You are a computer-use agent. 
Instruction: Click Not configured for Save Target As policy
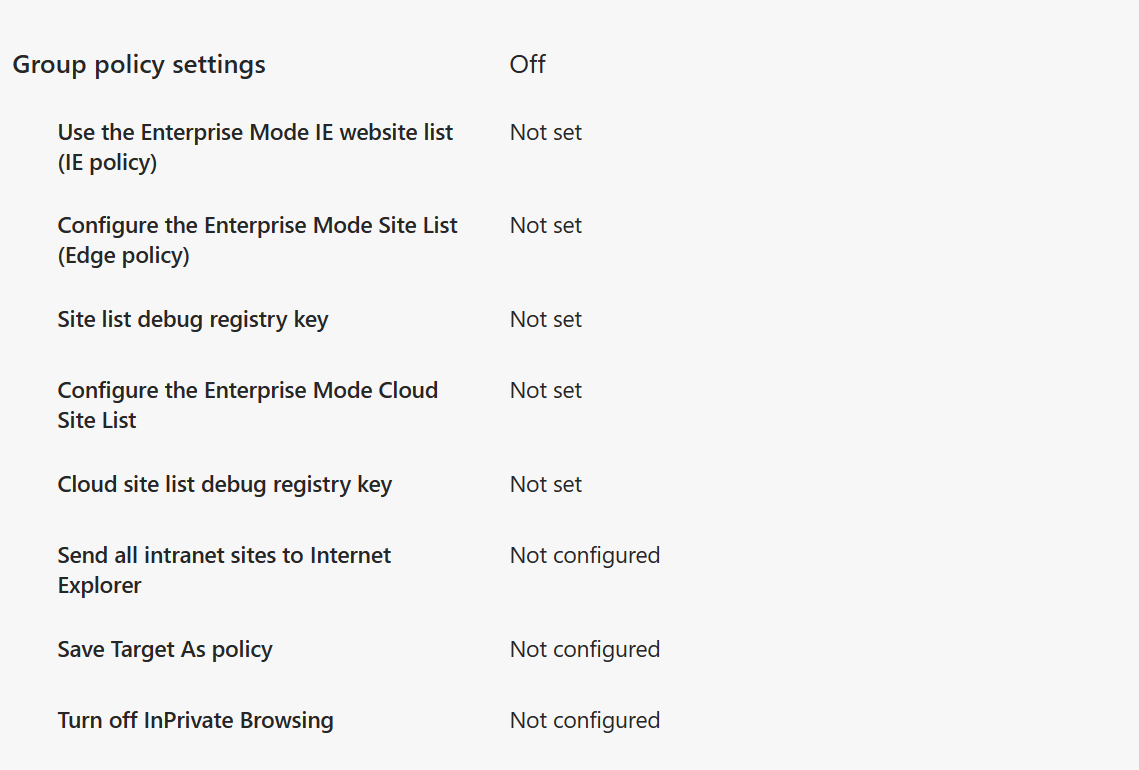point(585,649)
